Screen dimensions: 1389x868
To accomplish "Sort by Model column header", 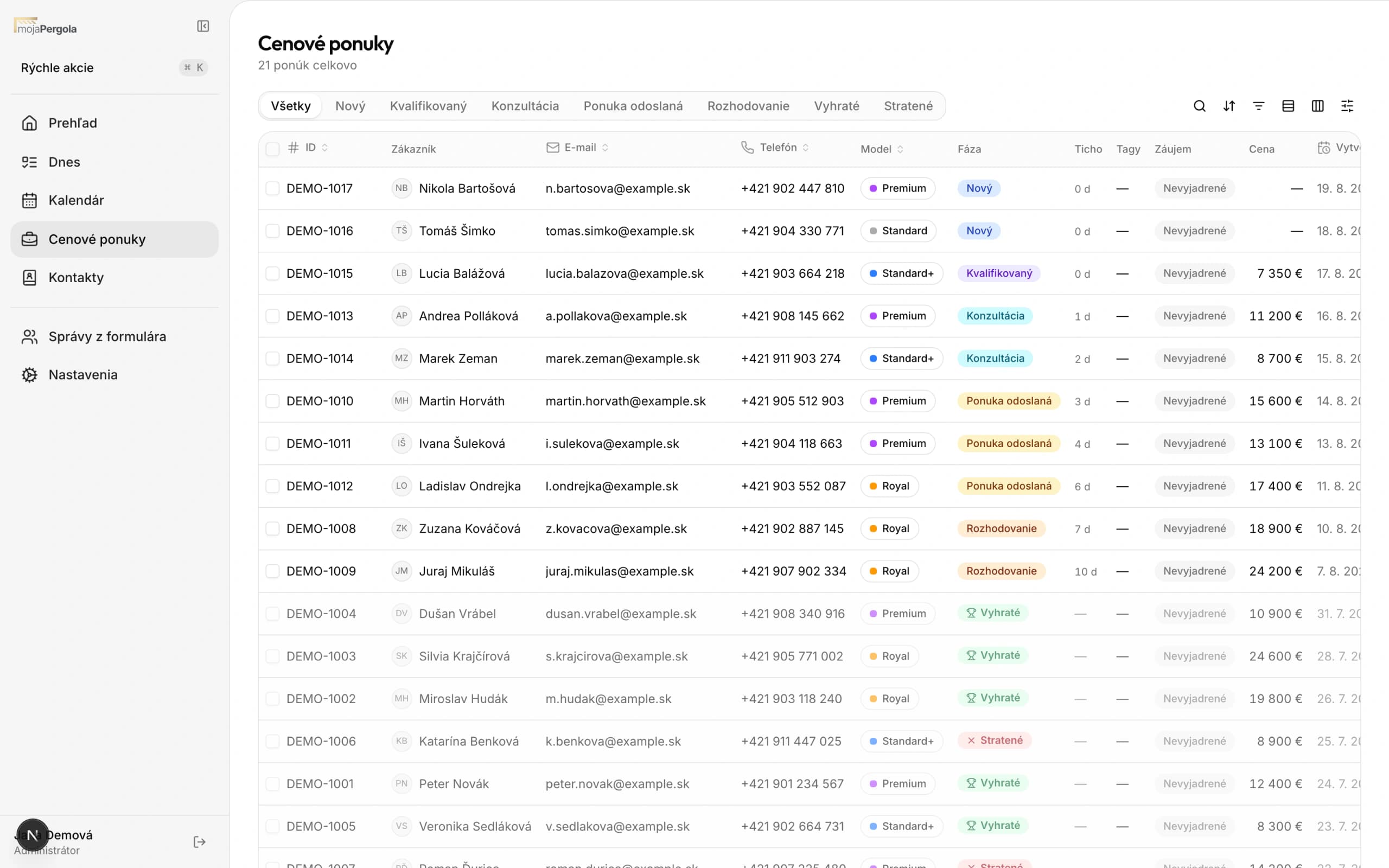I will tap(882, 149).
